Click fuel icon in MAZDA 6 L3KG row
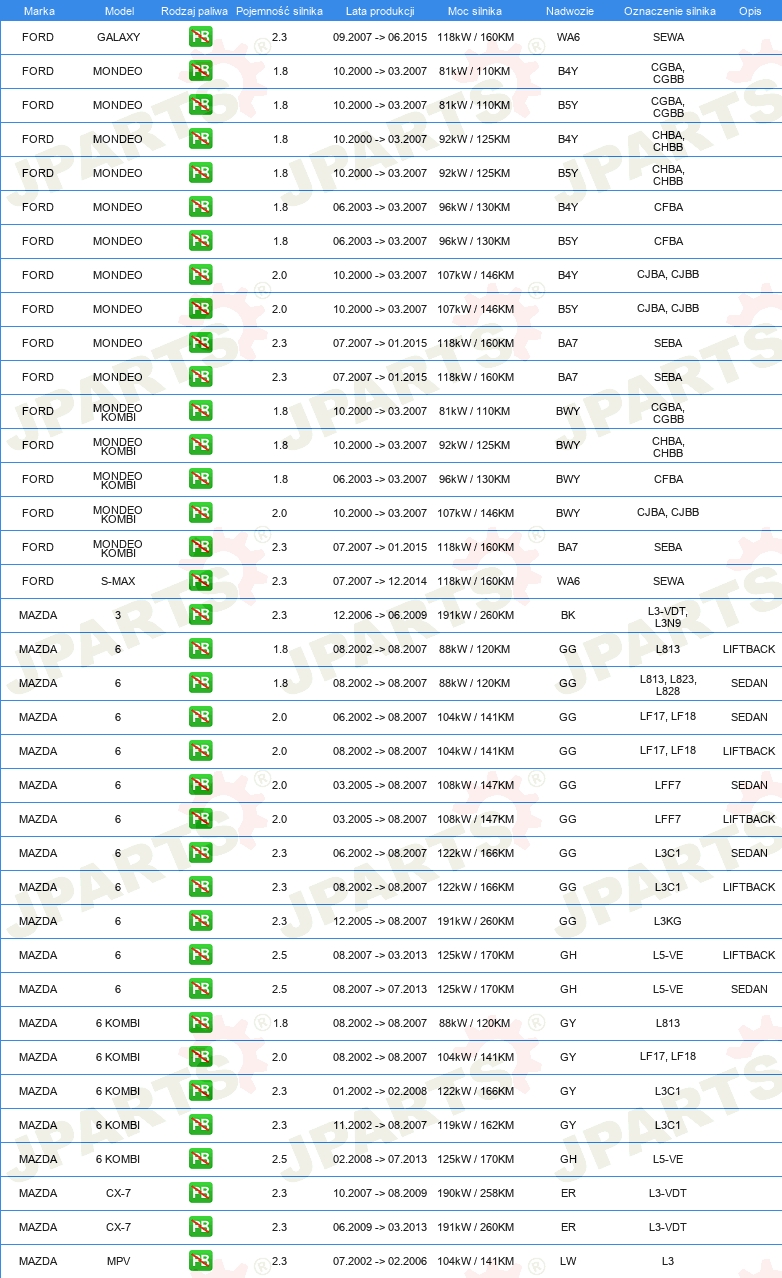 tap(201, 921)
